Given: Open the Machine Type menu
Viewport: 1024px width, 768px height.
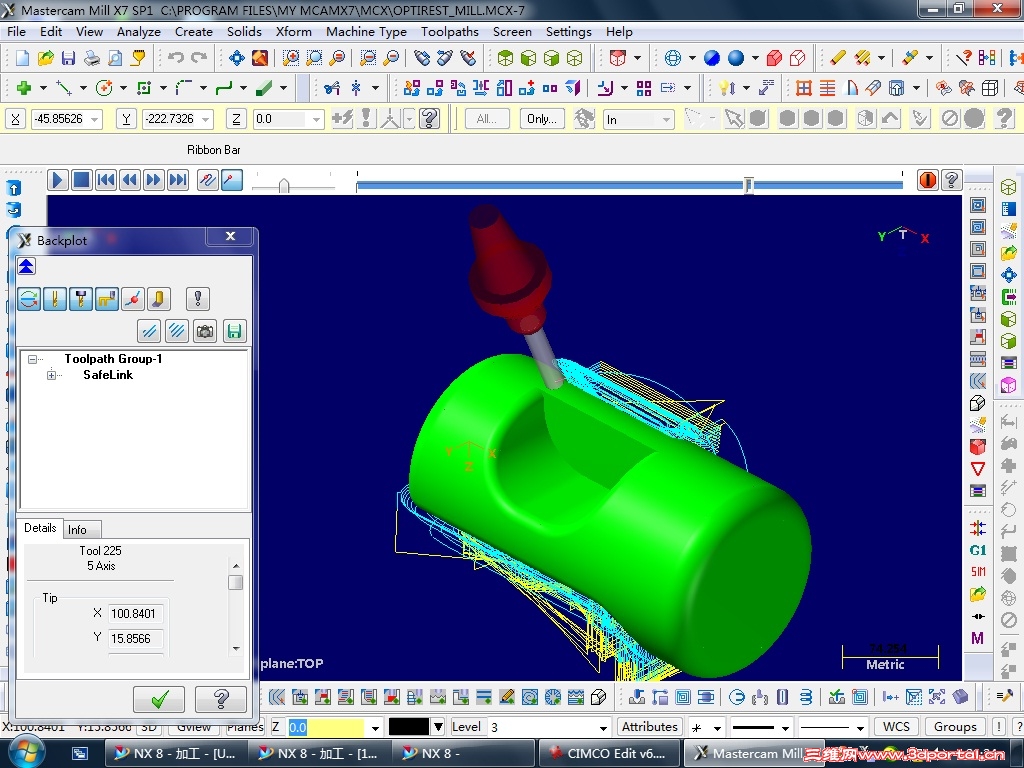Looking at the screenshot, I should pos(366,31).
